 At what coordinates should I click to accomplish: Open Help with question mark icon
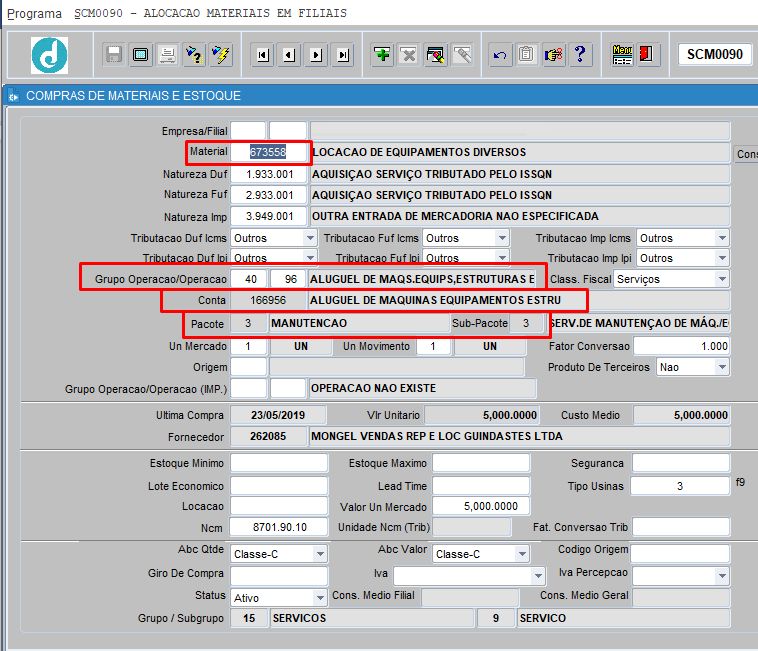coord(580,55)
